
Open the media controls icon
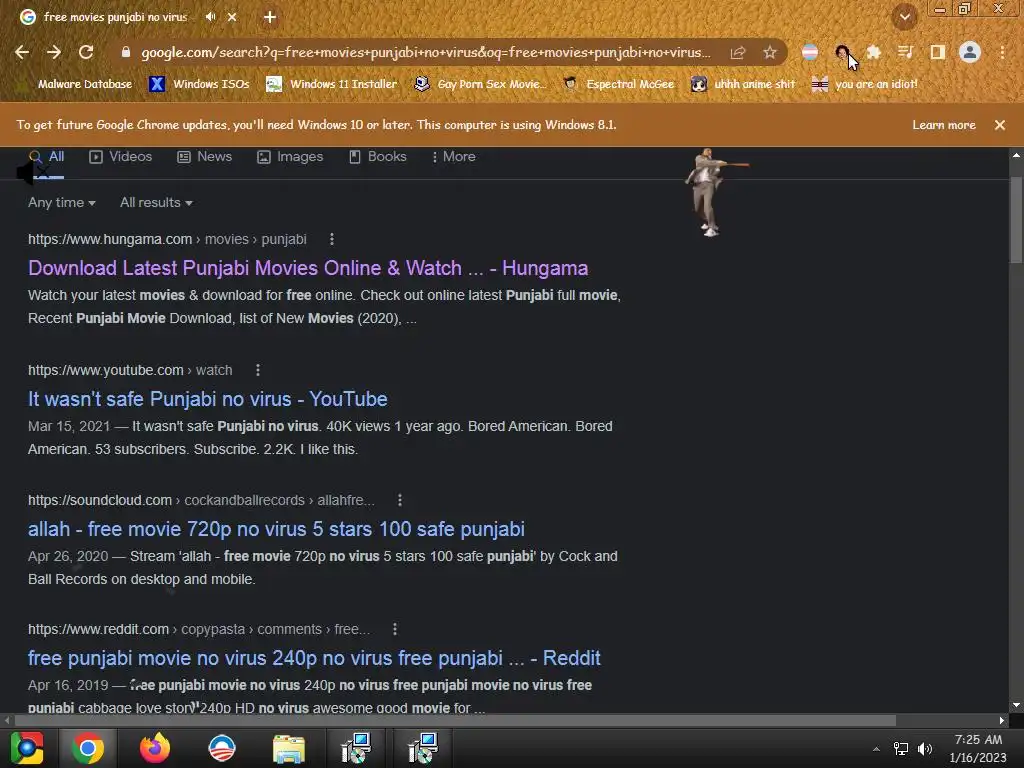[905, 52]
